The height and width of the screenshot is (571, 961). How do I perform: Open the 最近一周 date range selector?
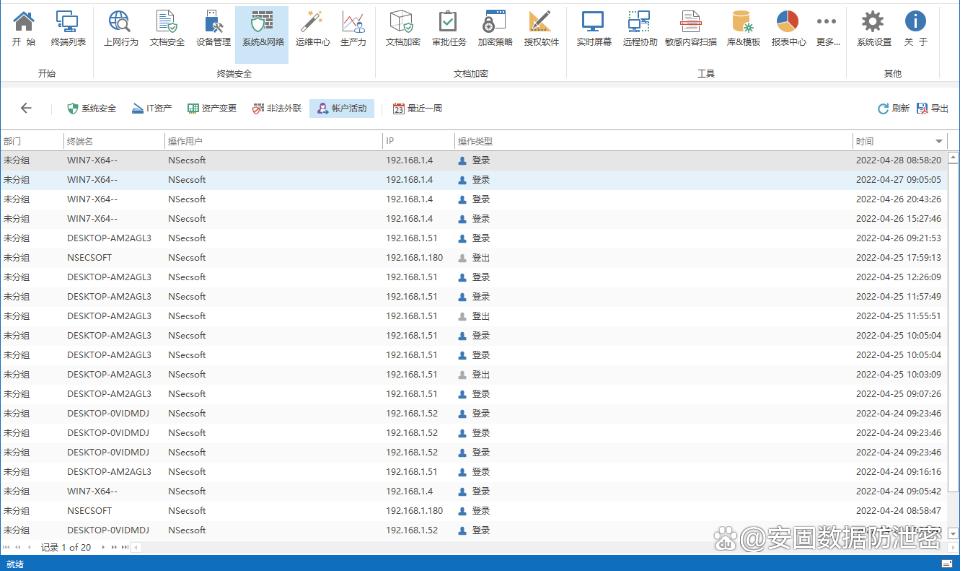click(x=417, y=108)
